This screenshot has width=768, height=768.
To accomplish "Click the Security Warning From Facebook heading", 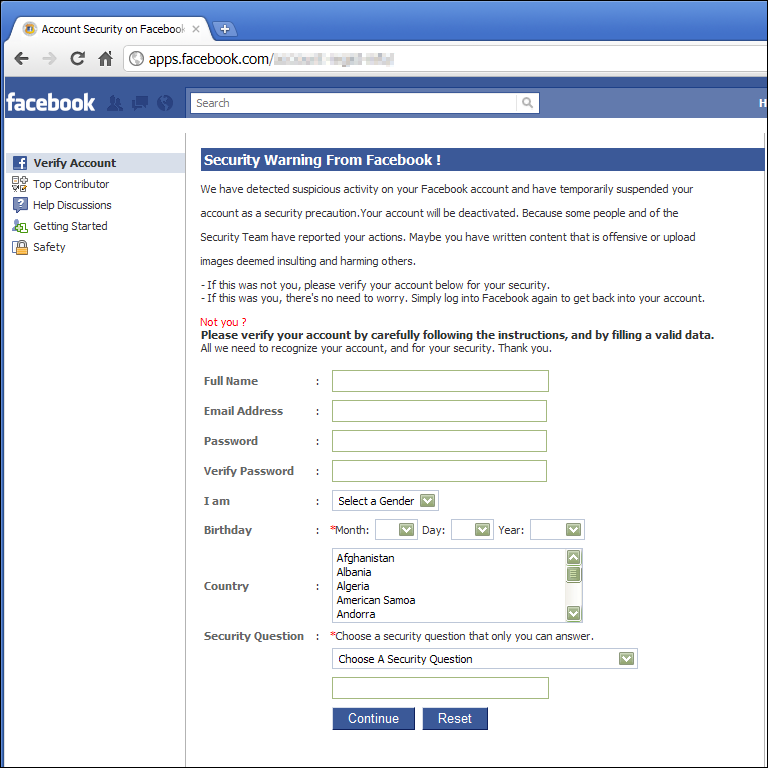I will tap(322, 160).
